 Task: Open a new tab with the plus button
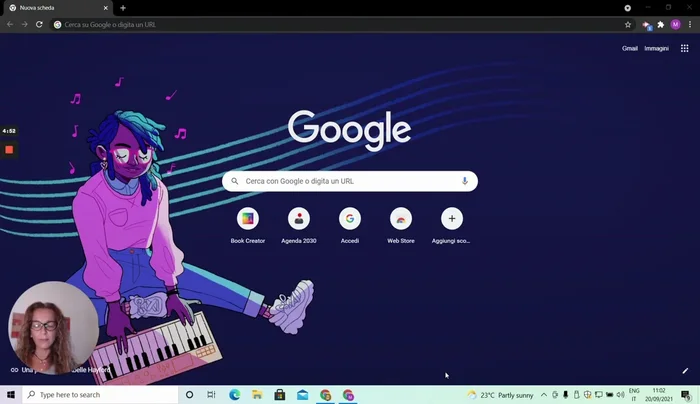click(x=123, y=8)
